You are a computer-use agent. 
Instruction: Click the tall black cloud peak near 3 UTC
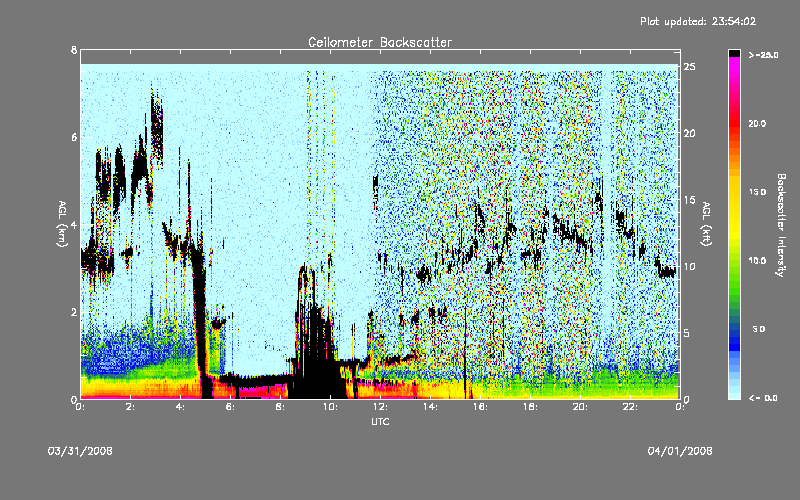tap(157, 125)
